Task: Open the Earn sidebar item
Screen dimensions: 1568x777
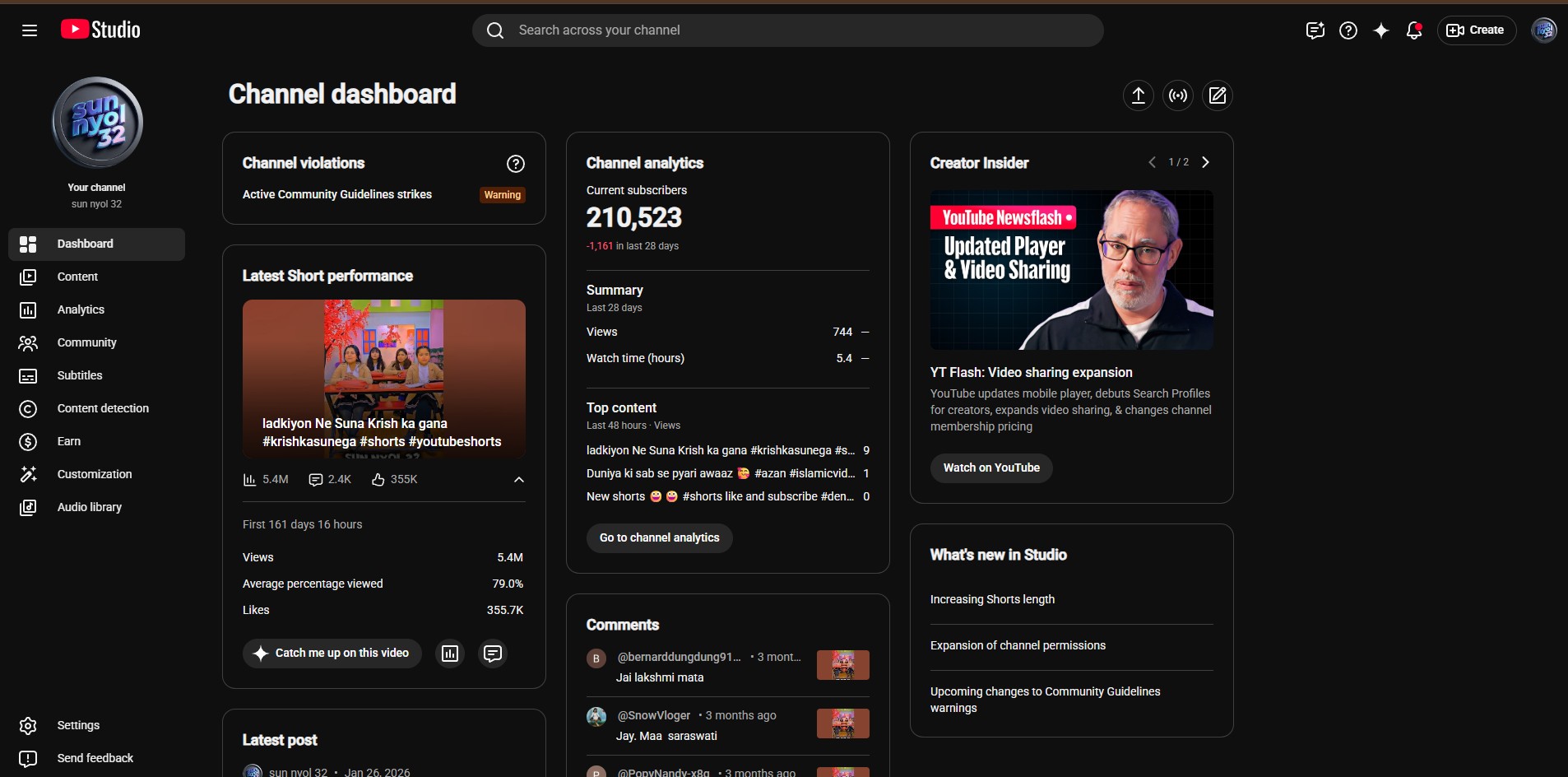Action: [96, 442]
